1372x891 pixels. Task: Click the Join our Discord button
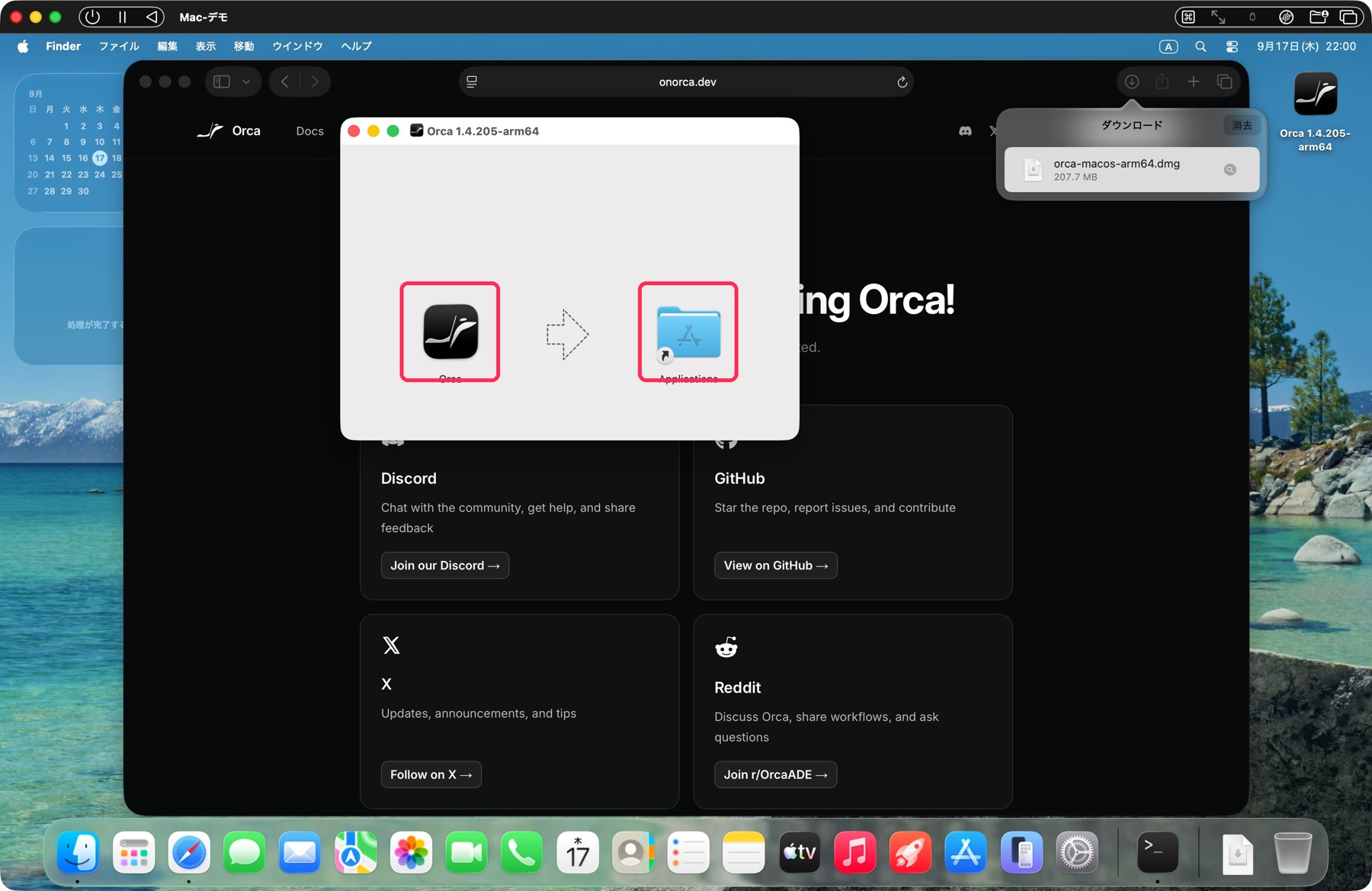[445, 566]
